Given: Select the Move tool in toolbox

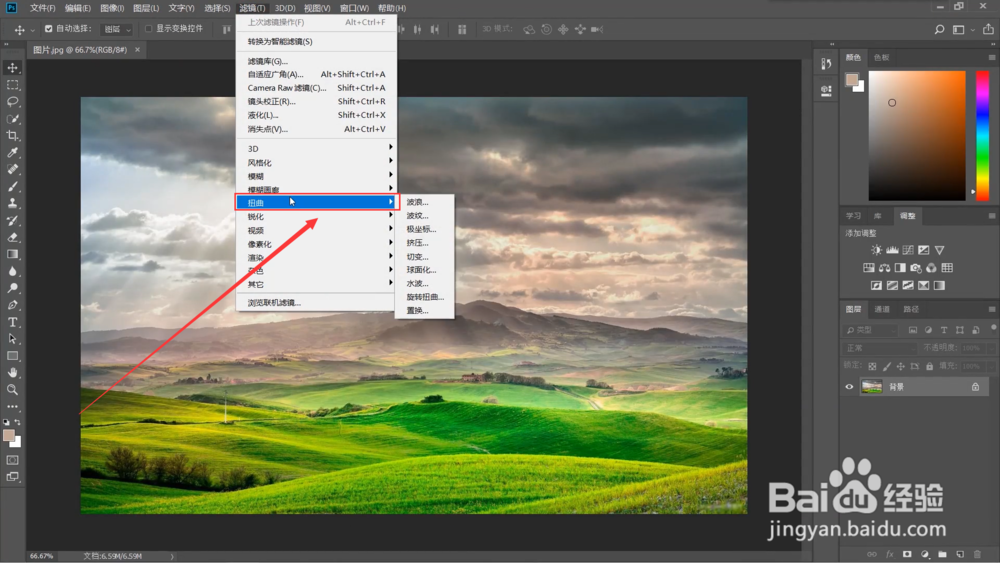Looking at the screenshot, I should coord(12,68).
